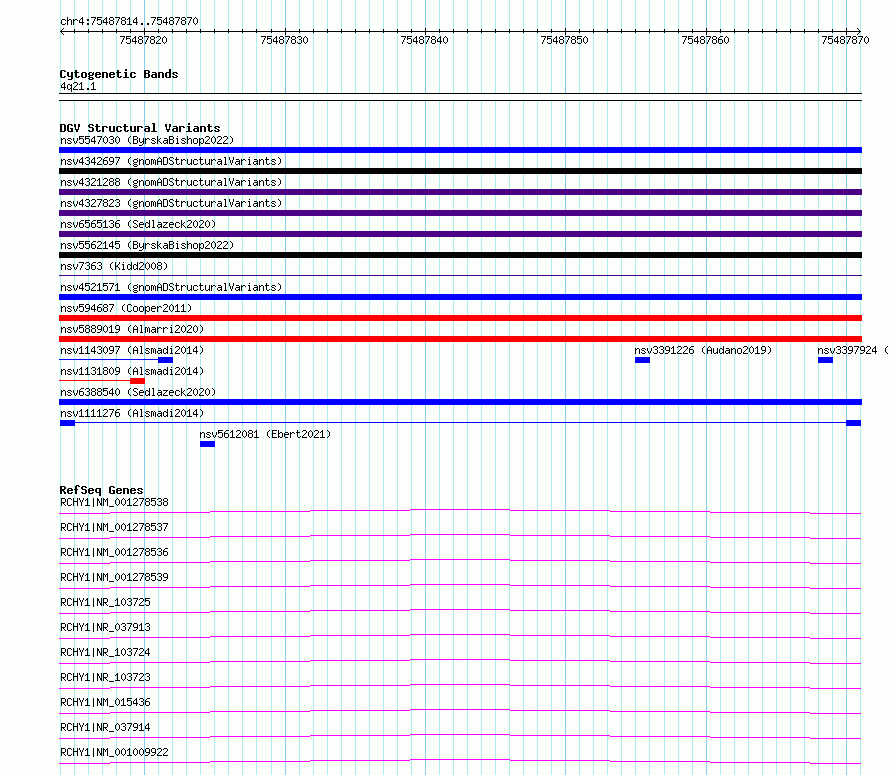Click the red bar under nsv5889019
The width and height of the screenshot is (890, 775).
coord(460,339)
